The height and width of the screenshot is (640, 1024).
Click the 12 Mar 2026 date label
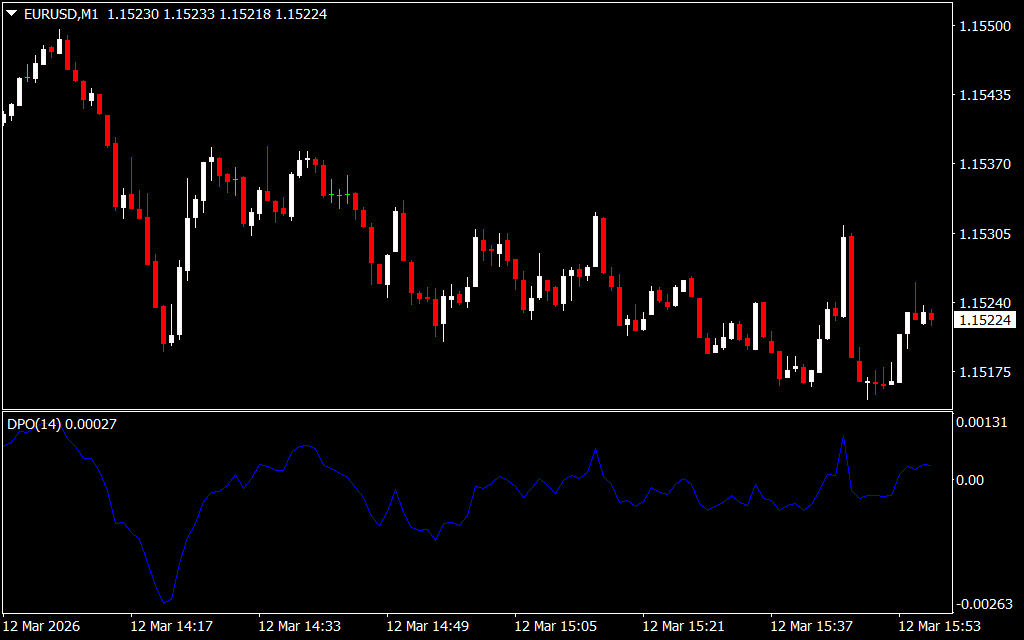click(42, 626)
